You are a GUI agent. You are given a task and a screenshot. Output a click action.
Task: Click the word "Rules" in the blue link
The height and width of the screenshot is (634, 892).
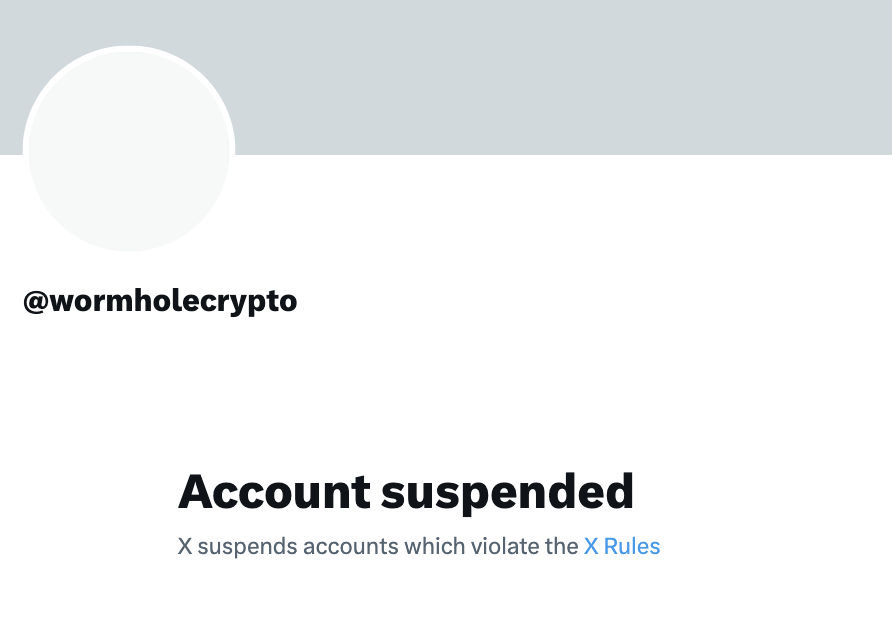point(632,547)
